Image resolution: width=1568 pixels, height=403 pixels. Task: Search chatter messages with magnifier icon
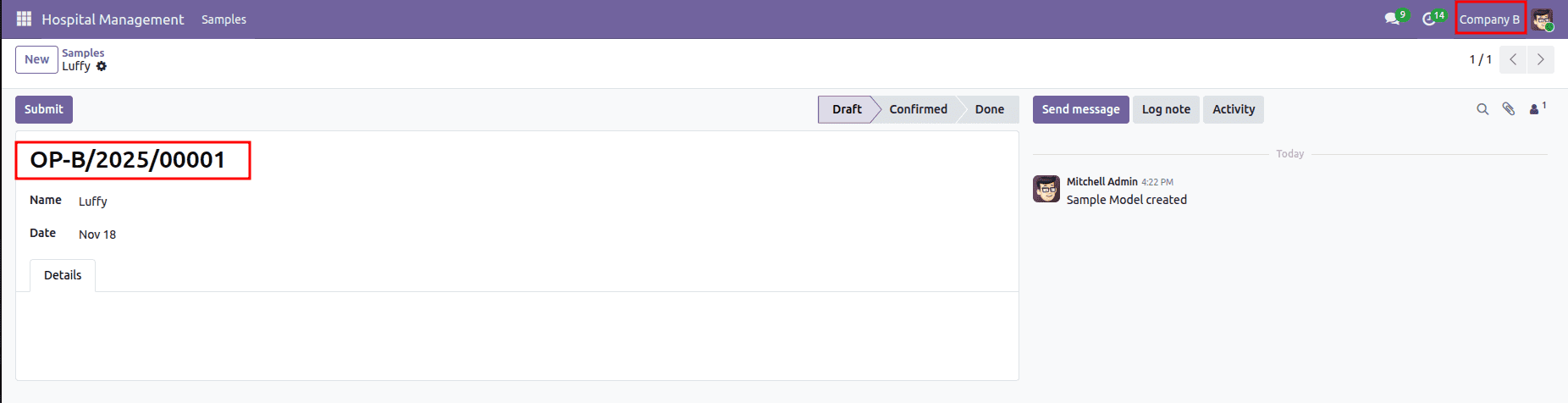(1482, 109)
